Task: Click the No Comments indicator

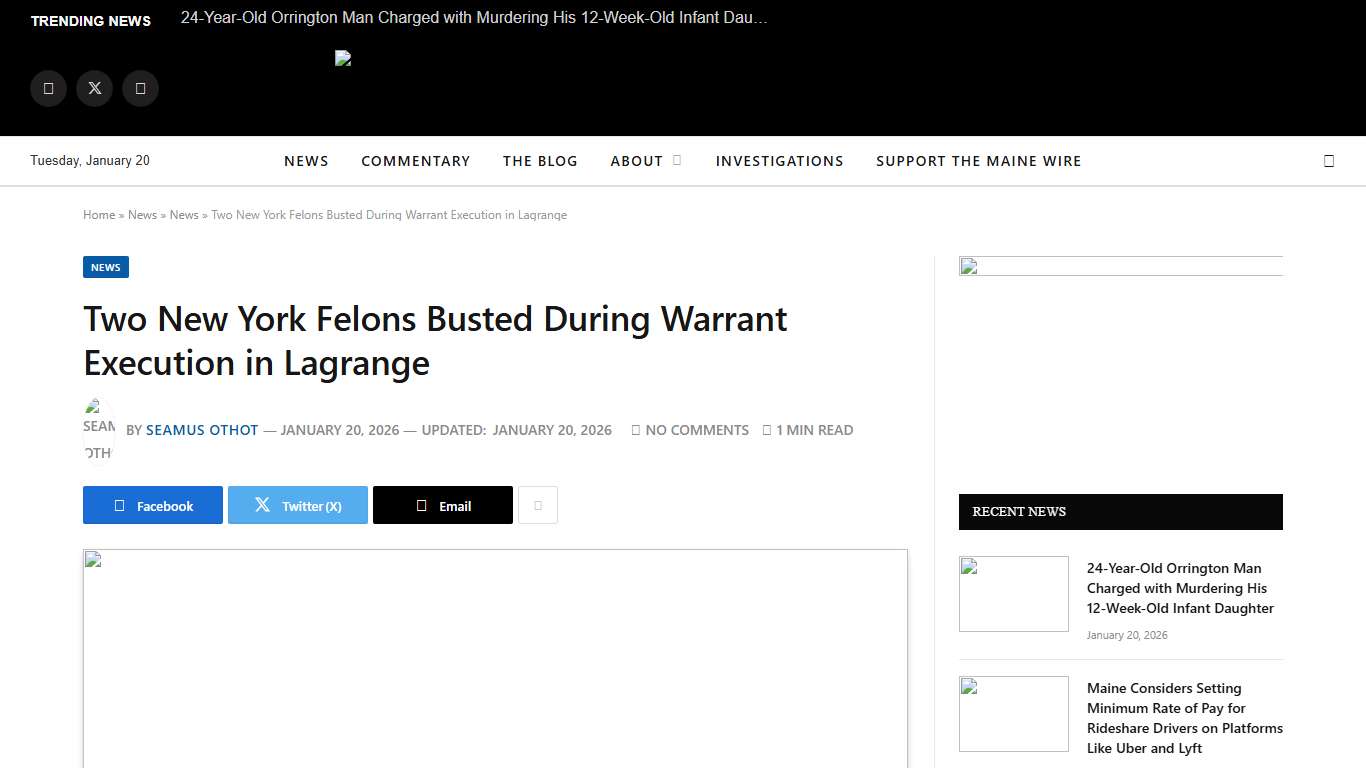Action: [x=689, y=430]
